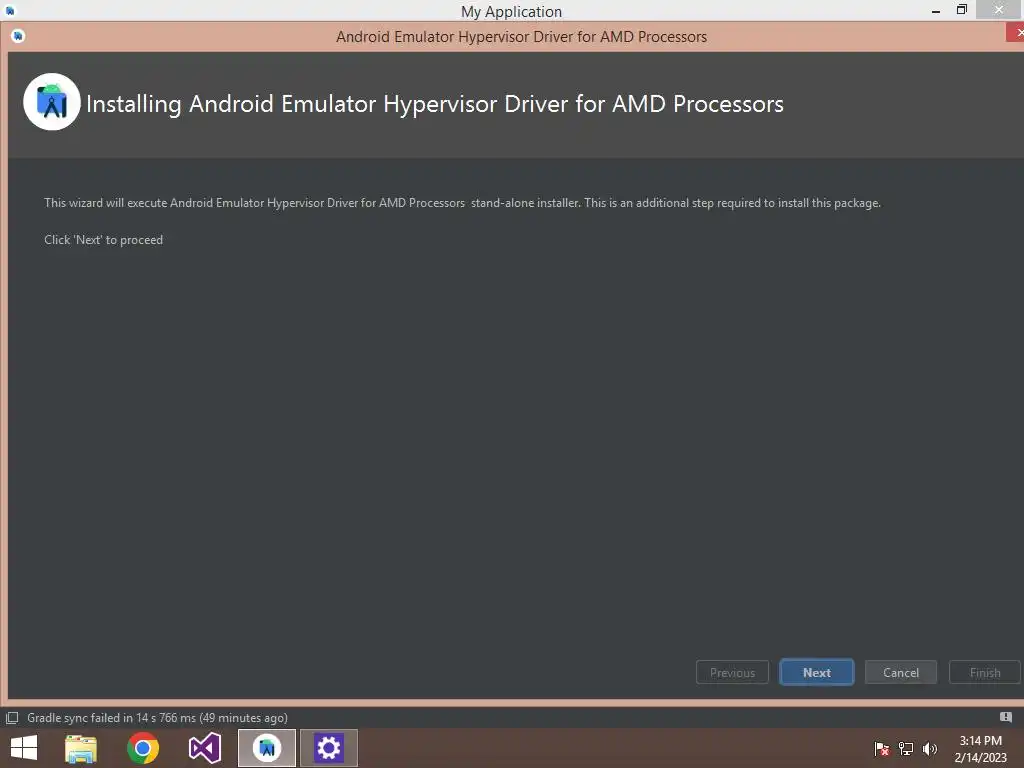Click the dialog title bar Android Studio icon
This screenshot has height=768, width=1024.
18,36
